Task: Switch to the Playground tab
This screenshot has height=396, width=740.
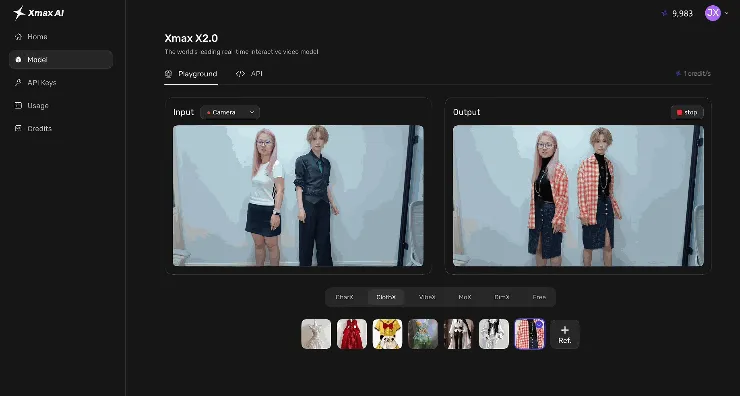Action: point(191,74)
